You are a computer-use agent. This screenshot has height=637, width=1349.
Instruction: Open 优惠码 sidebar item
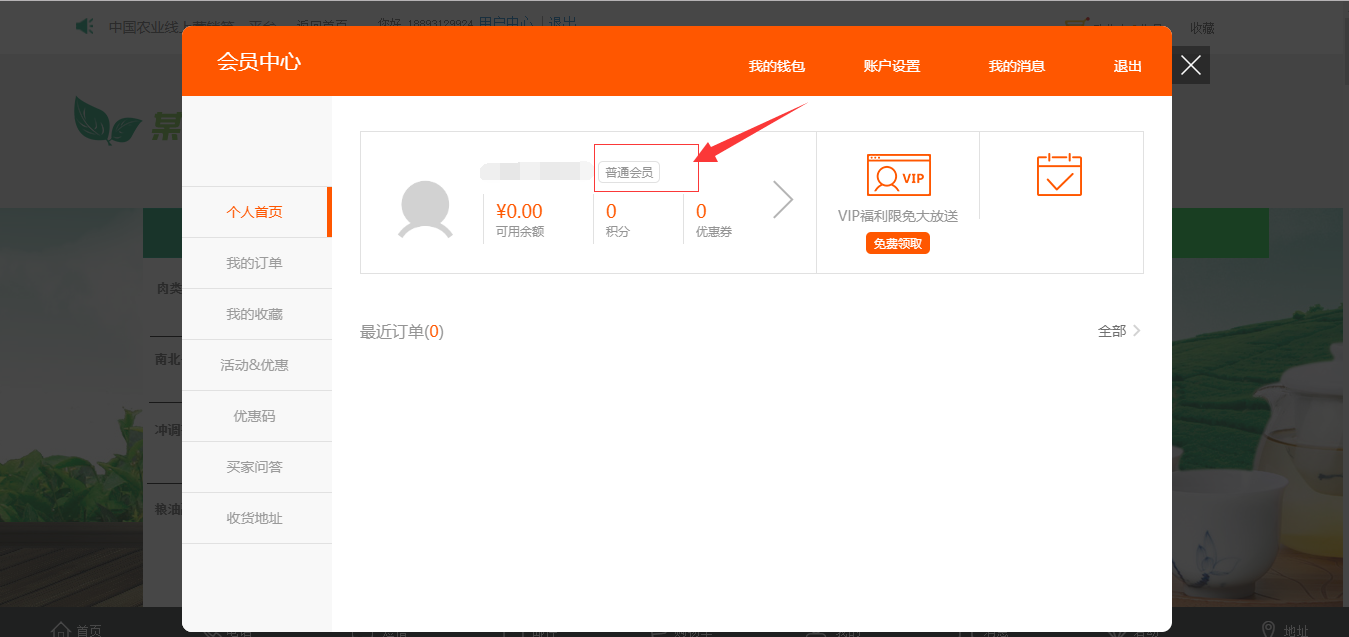(254, 416)
